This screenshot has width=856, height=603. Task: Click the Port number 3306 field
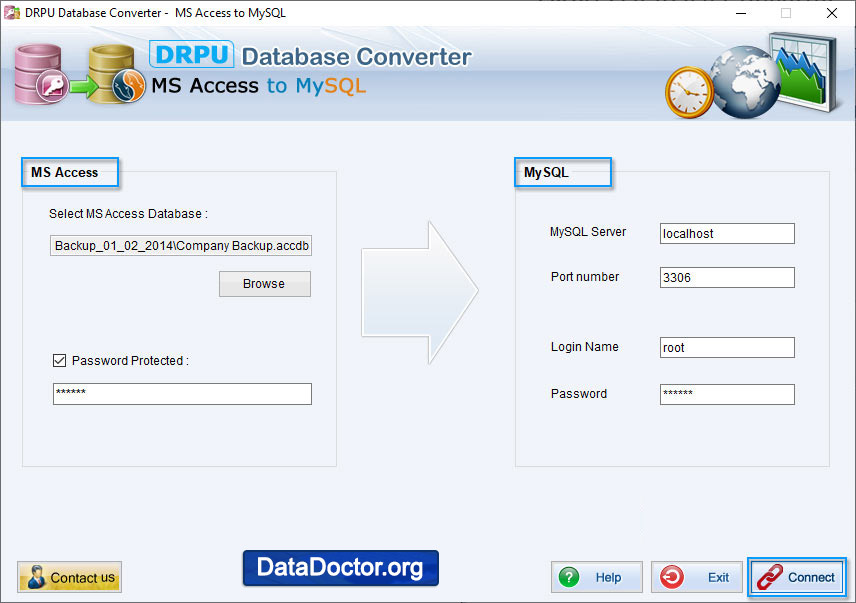coord(726,277)
